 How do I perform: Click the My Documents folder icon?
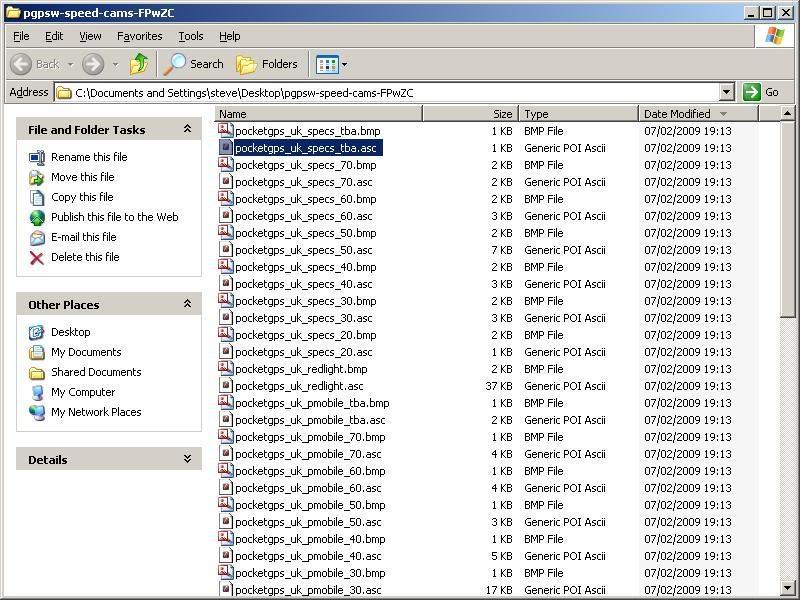coord(37,352)
